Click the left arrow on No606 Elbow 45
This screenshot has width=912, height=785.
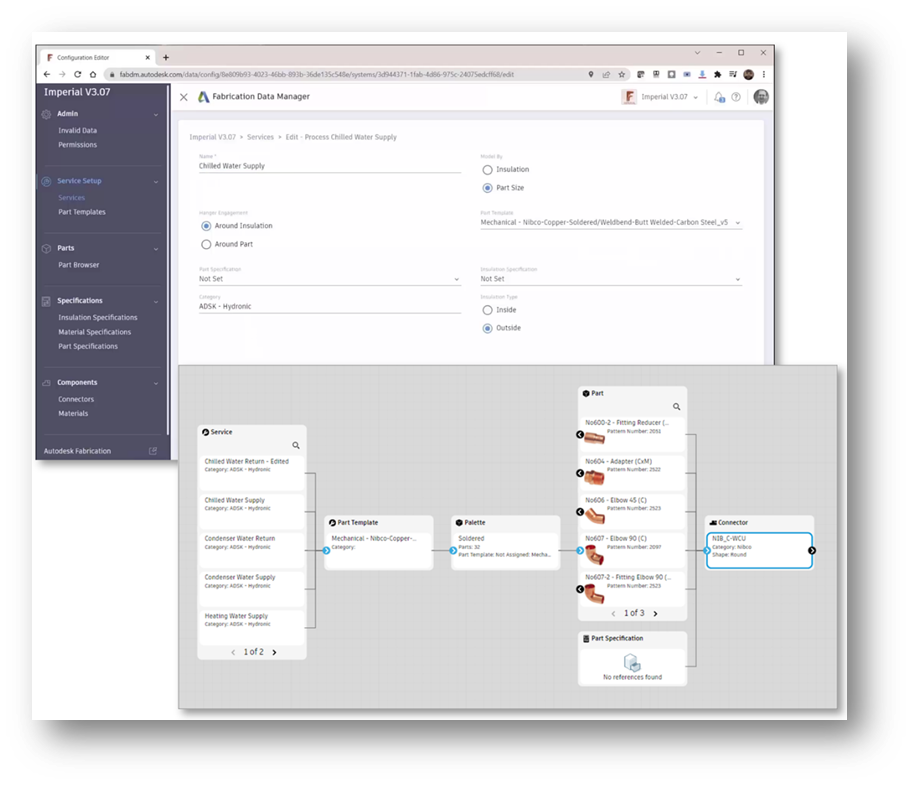(580, 512)
